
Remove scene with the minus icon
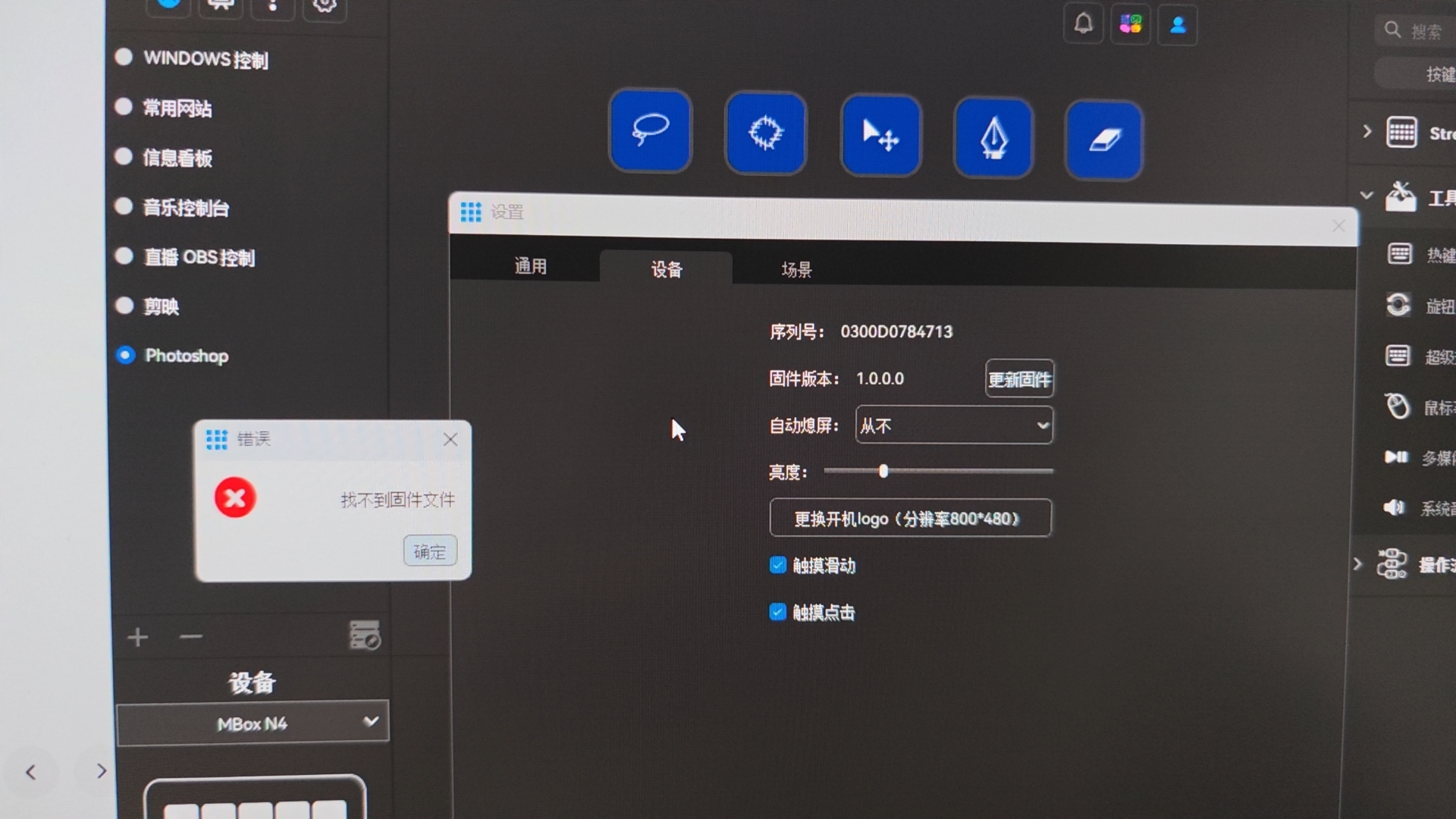tap(191, 637)
